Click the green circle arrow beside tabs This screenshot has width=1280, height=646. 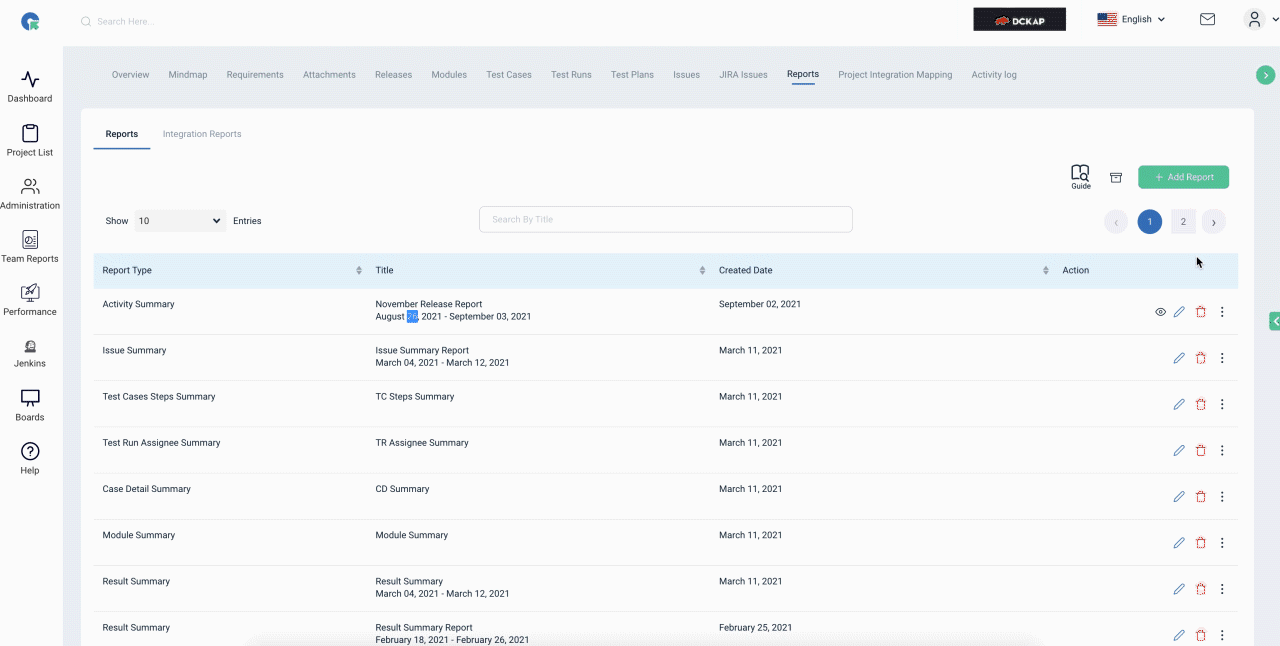coord(1266,74)
